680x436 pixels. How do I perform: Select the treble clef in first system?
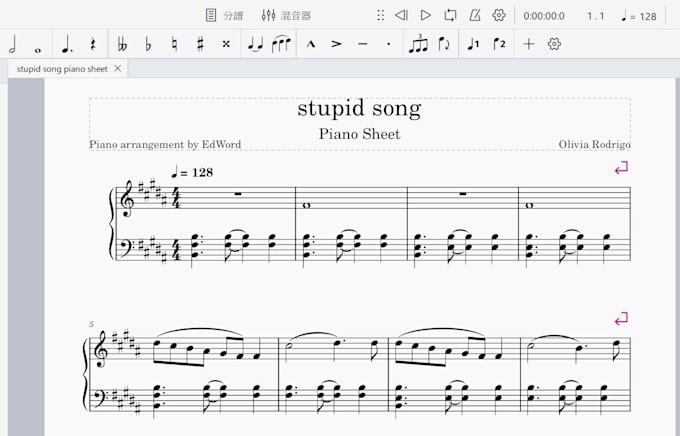click(128, 198)
